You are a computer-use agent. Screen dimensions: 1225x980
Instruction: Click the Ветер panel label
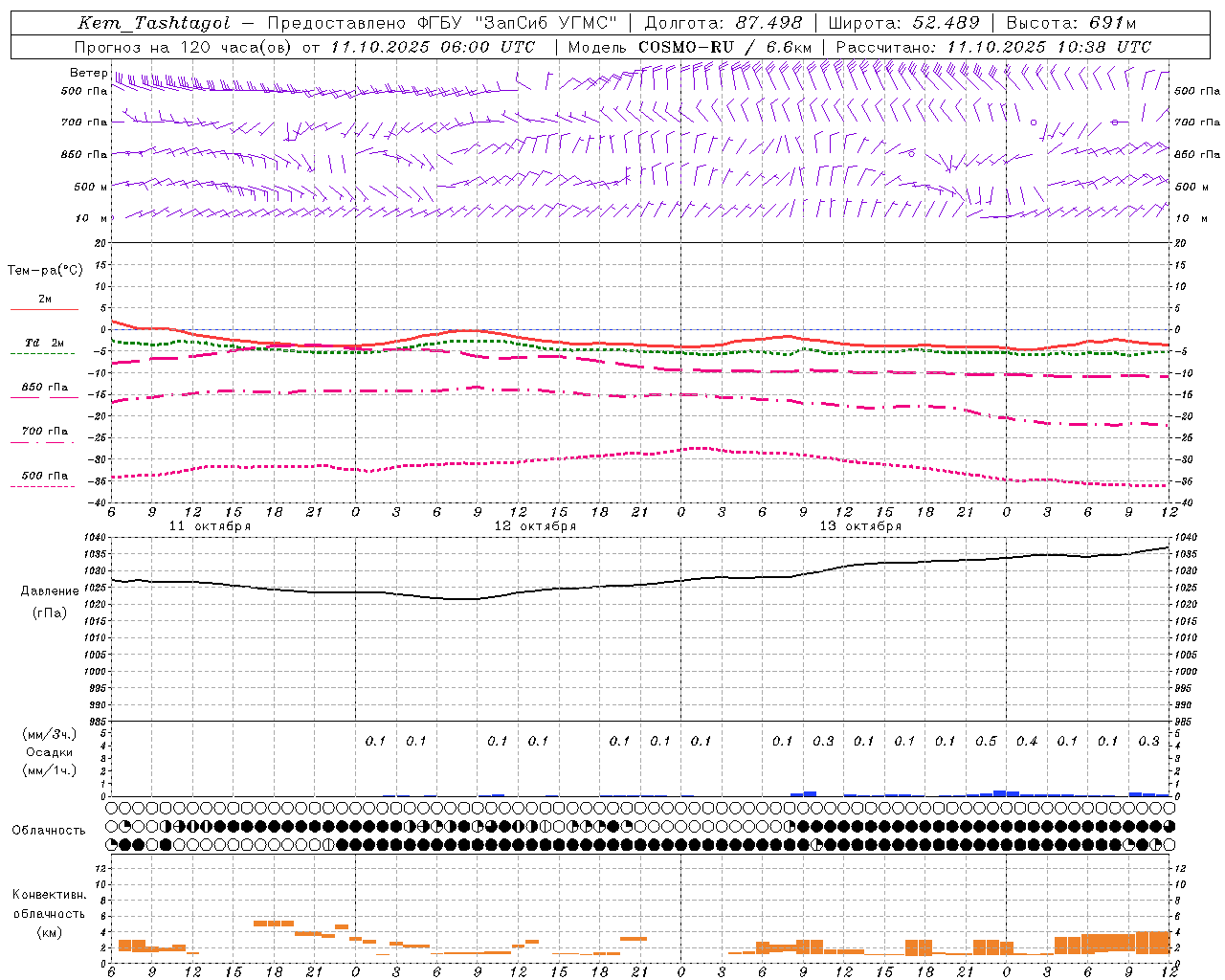[88, 73]
